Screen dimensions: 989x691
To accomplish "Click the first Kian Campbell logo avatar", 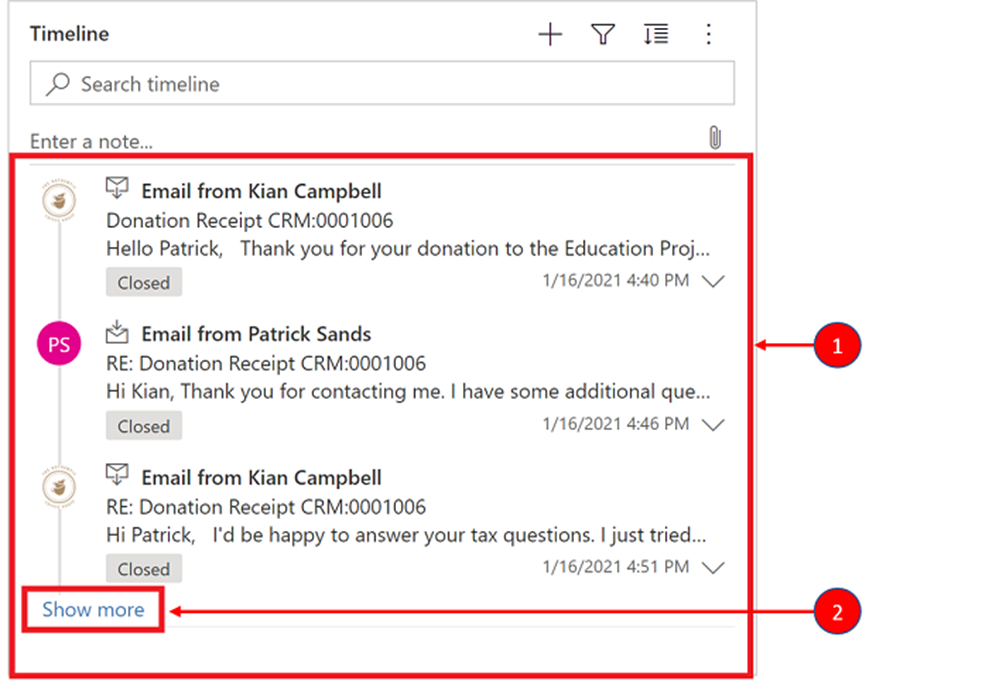I will point(59,201).
